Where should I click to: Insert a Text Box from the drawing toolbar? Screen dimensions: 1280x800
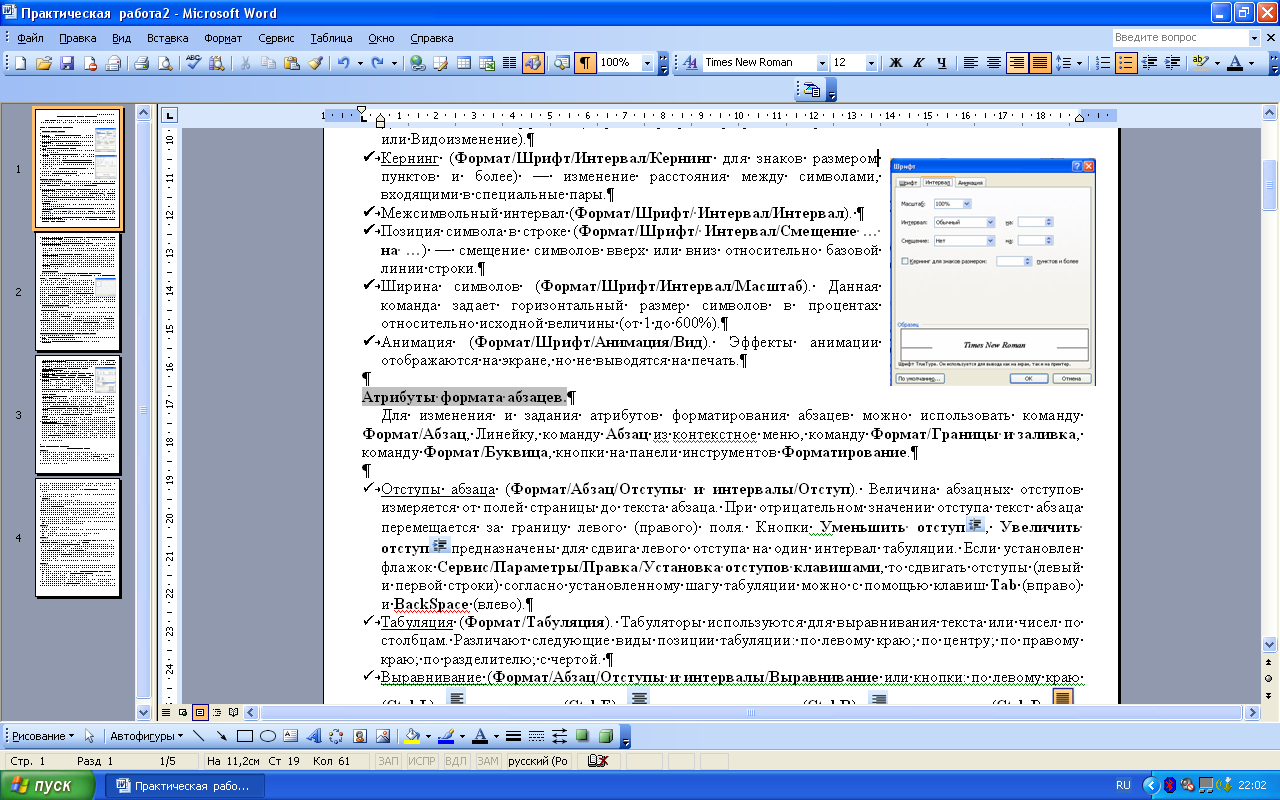click(291, 736)
